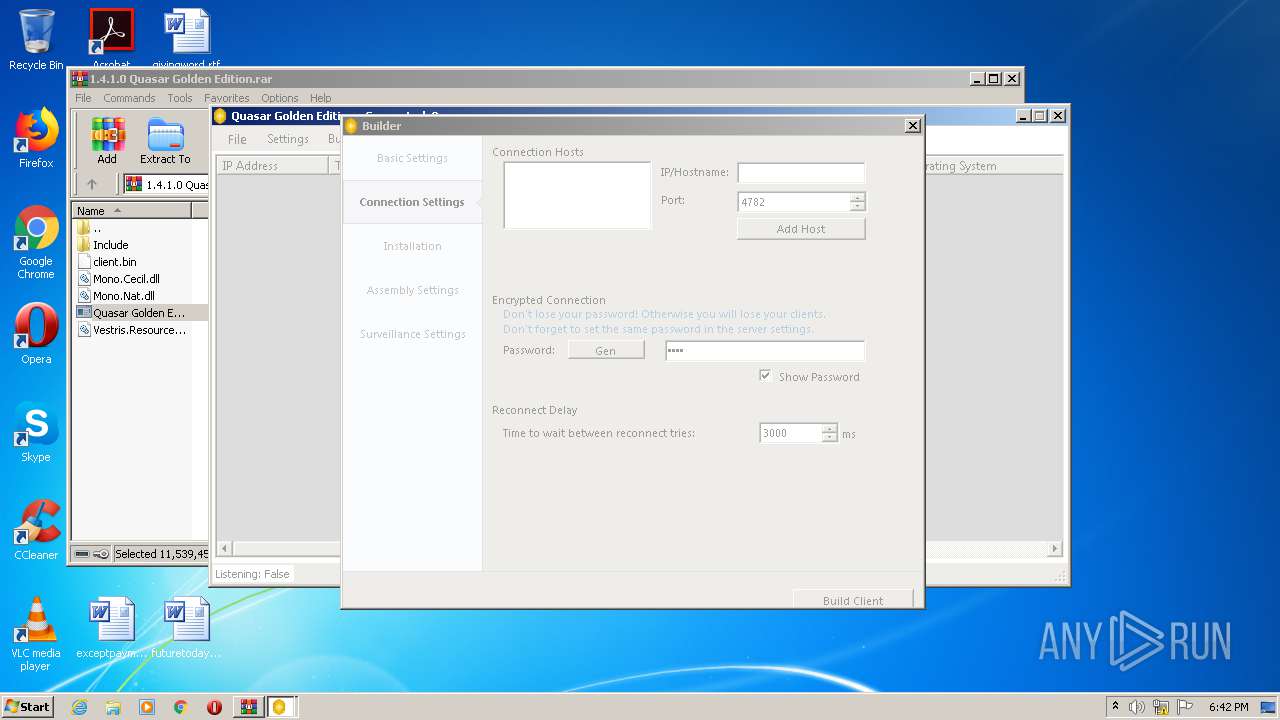
Task: Select Quasar Golden E... file entry
Action: tap(139, 313)
